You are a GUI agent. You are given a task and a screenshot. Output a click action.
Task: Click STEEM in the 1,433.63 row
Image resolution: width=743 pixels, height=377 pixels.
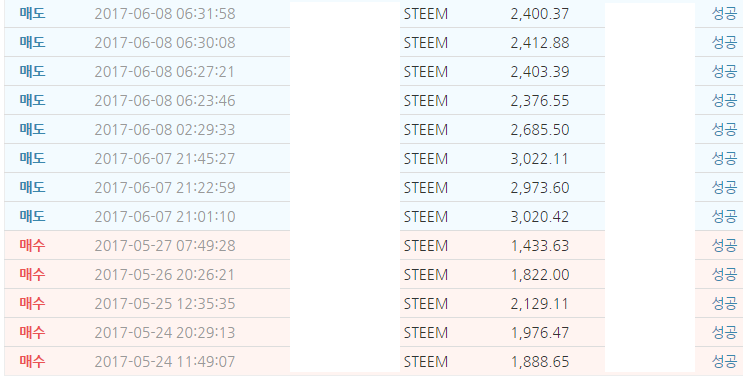point(426,246)
